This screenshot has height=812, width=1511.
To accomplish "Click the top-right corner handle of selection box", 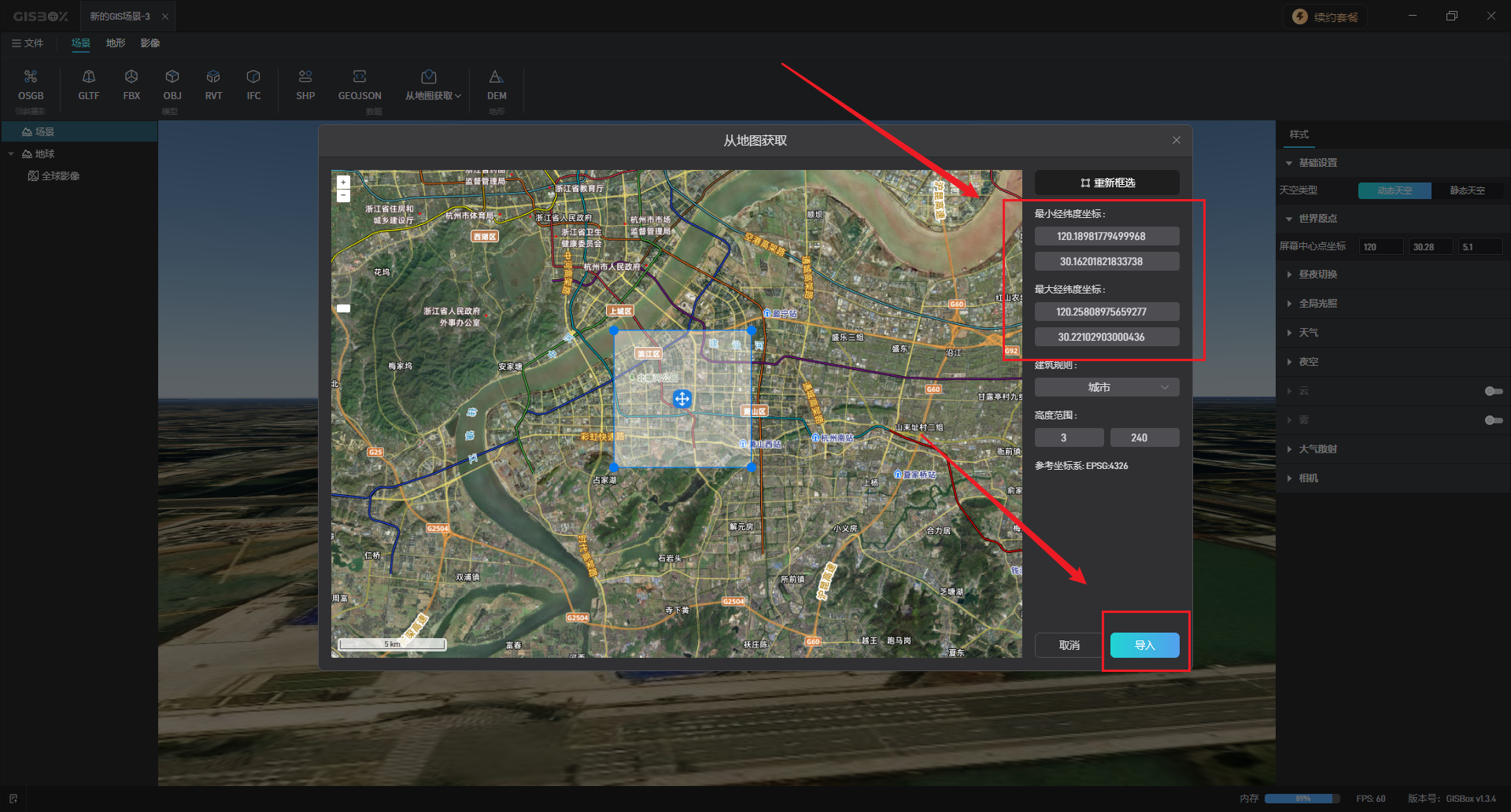I will [752, 331].
